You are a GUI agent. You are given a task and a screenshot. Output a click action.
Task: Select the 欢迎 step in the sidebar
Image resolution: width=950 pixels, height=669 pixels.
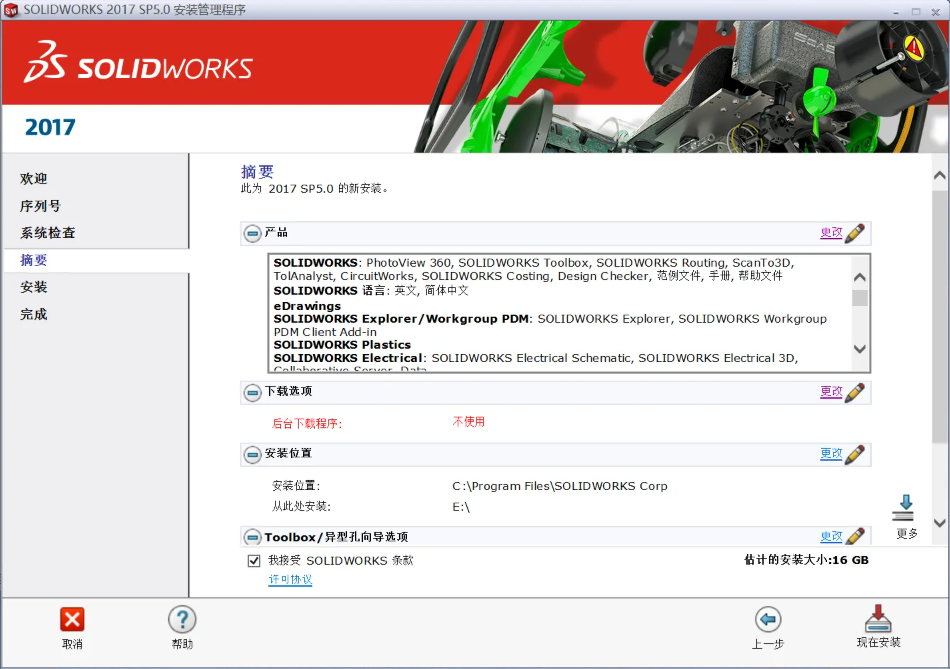click(33, 179)
